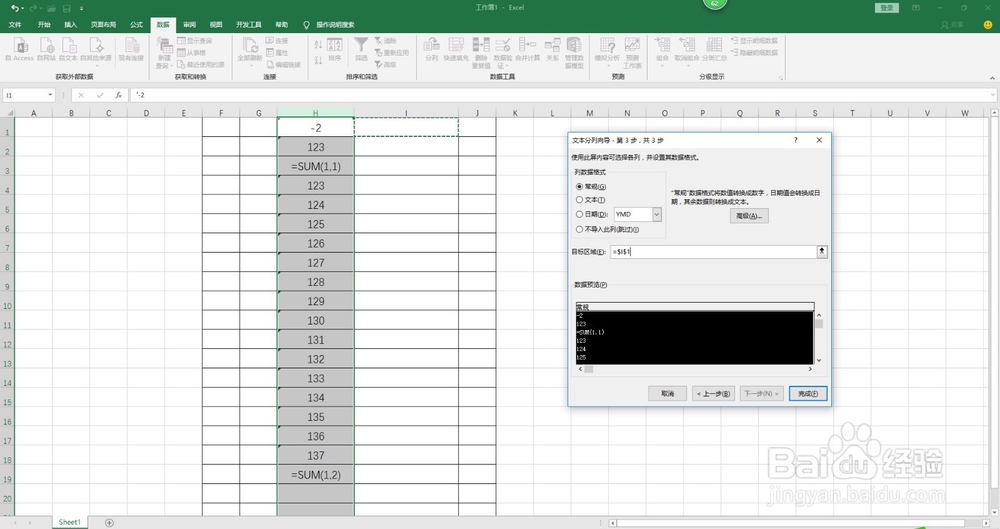Switch to the 开发工具 (Developer) tab

click(249, 25)
